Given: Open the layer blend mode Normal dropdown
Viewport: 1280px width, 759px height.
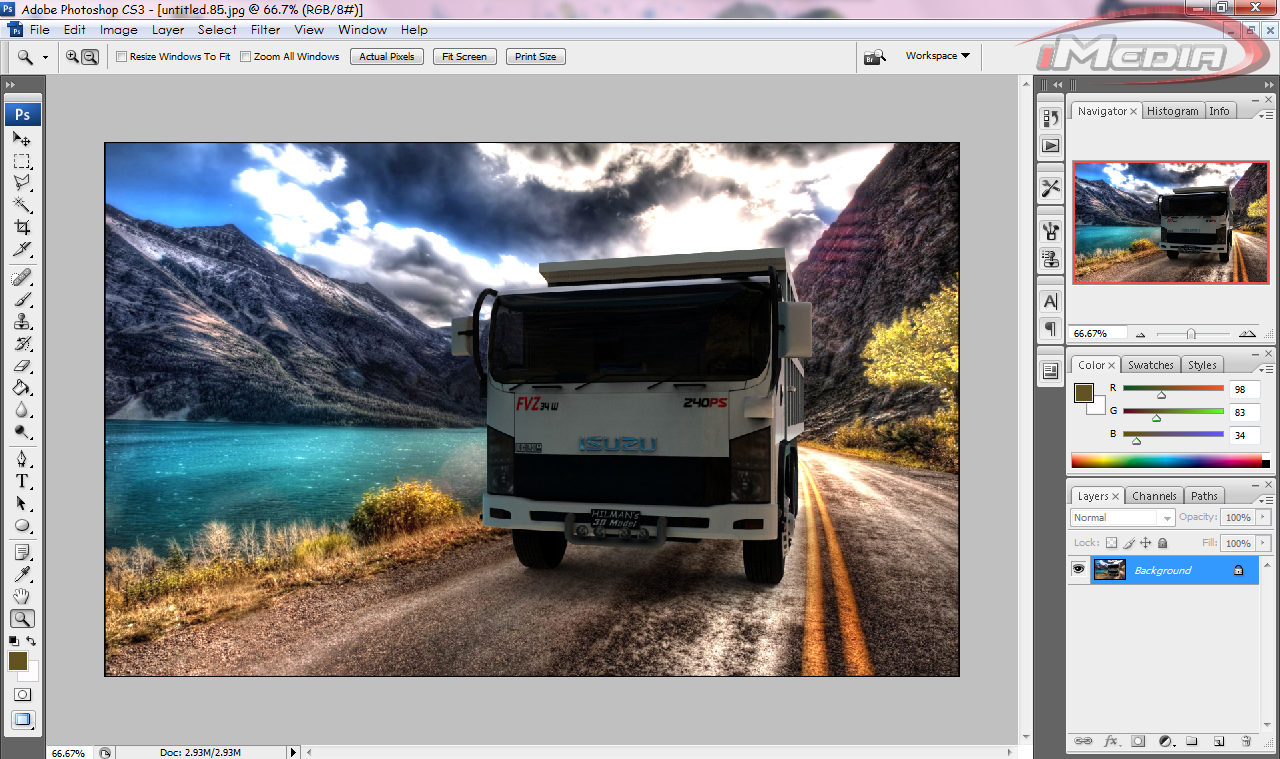Looking at the screenshot, I should tap(1122, 517).
